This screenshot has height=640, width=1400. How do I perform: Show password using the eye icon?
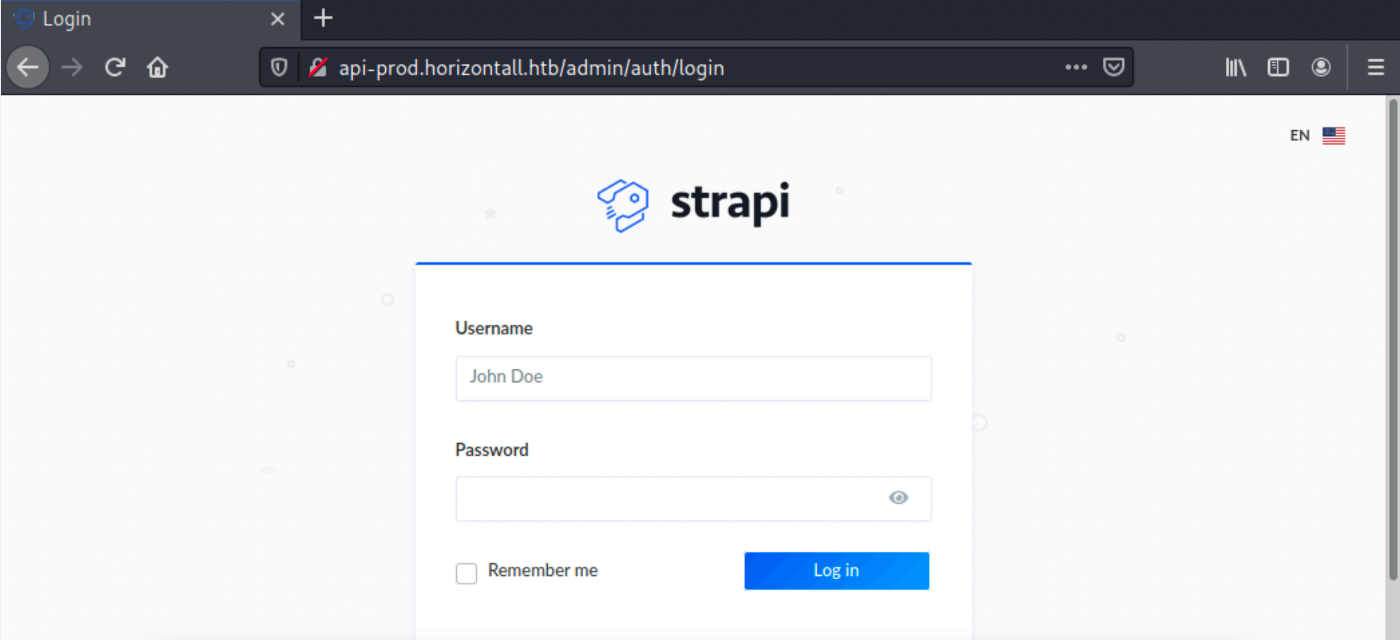899,498
